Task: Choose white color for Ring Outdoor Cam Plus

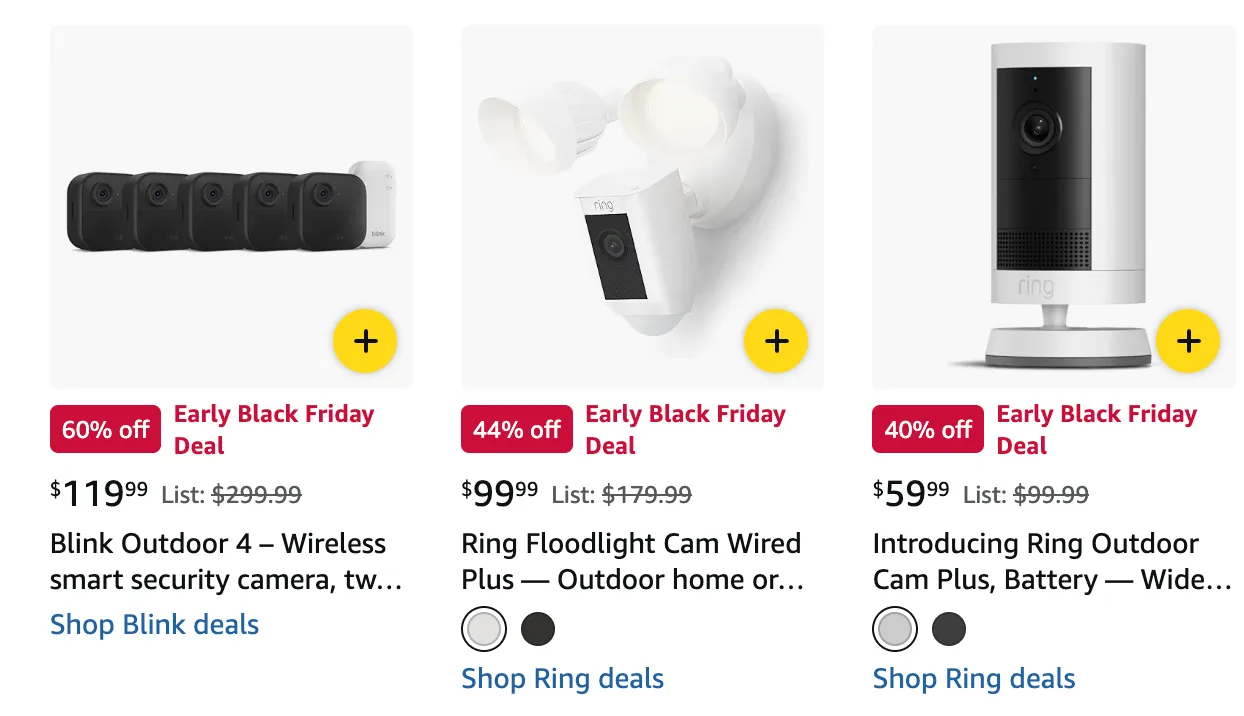Action: pos(895,629)
